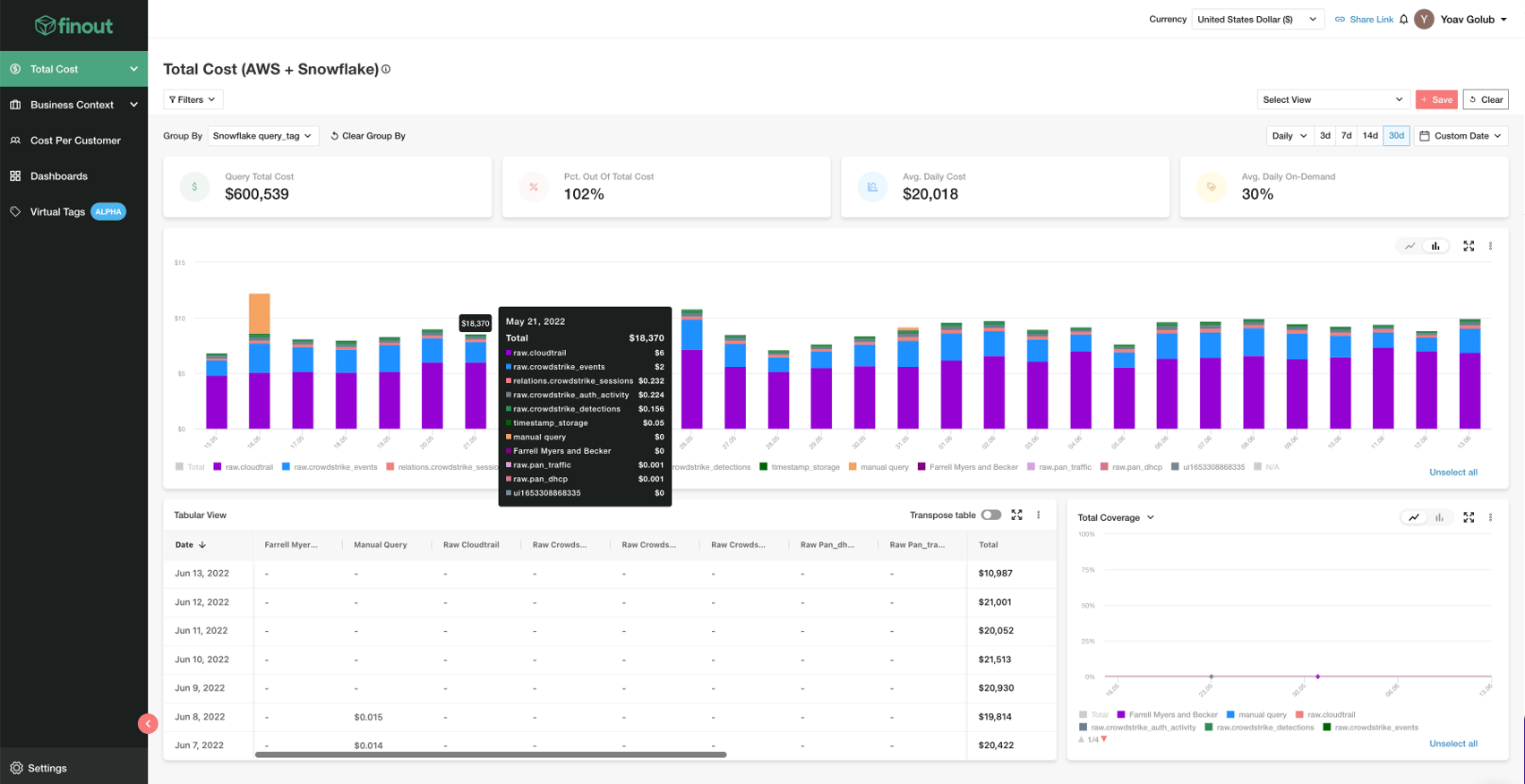Switch main chart to line view
This screenshot has height=784, width=1525.
(x=1410, y=246)
